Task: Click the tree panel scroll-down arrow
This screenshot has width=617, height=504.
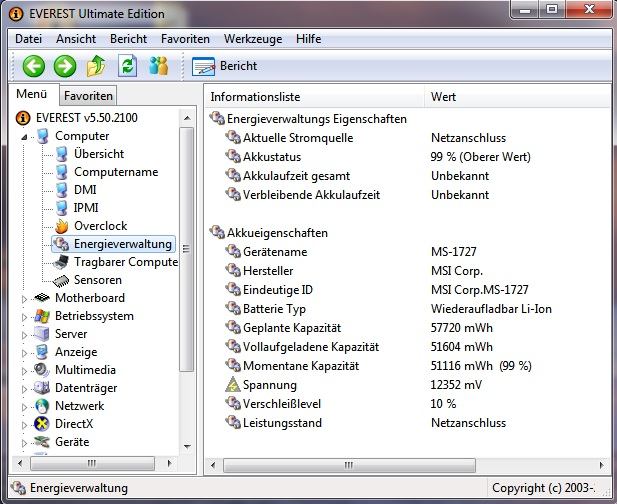Action: (x=187, y=447)
